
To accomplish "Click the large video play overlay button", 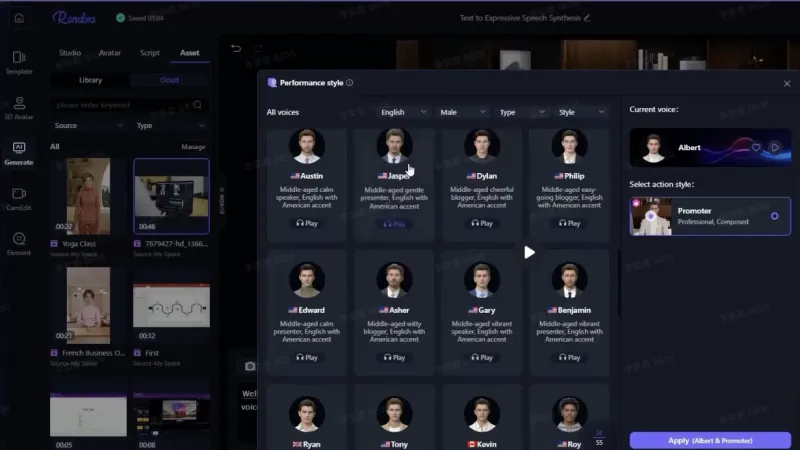I will click(x=529, y=252).
